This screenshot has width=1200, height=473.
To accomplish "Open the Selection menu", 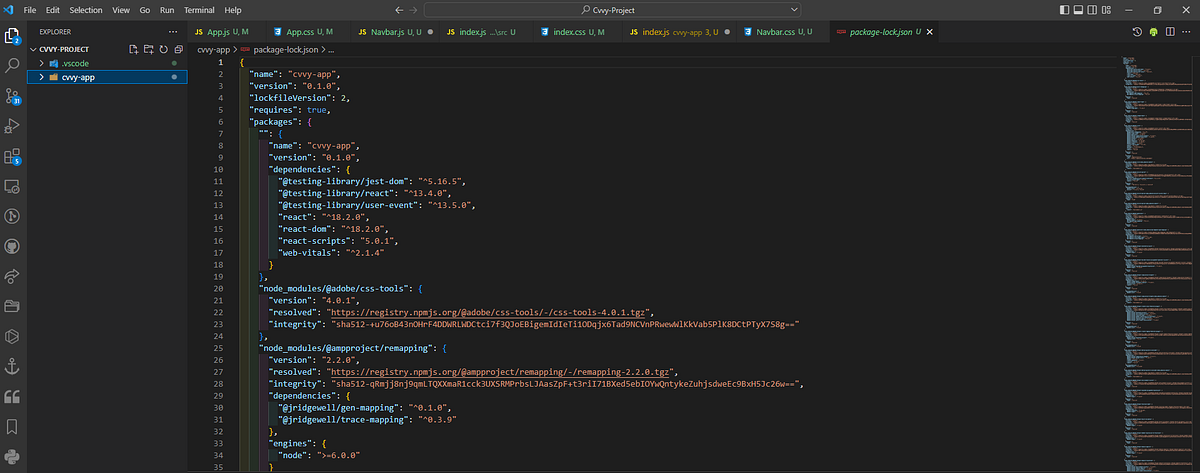I will pyautogui.click(x=86, y=9).
